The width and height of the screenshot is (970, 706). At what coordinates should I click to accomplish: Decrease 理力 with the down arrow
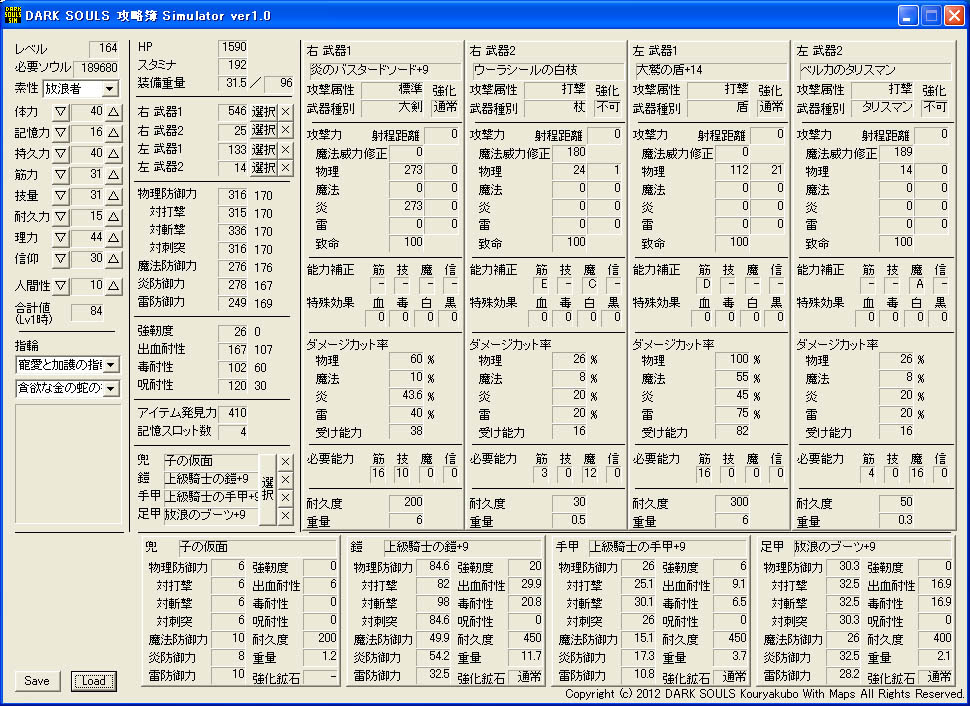pyautogui.click(x=60, y=238)
